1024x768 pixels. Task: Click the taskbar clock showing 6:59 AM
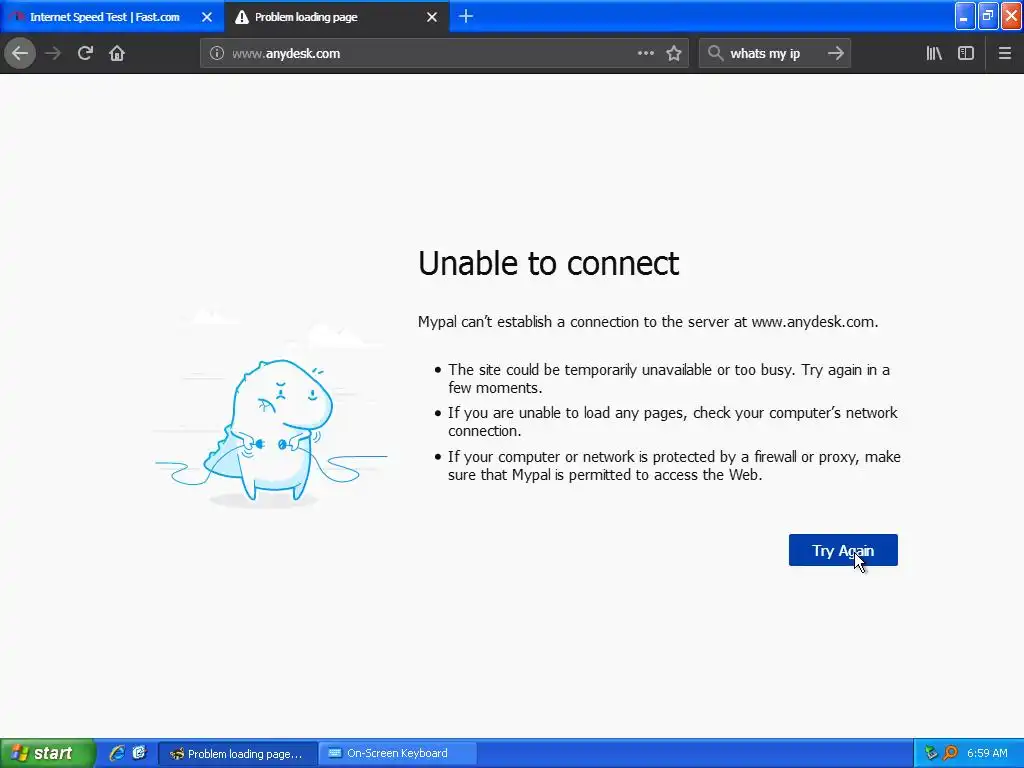point(987,754)
